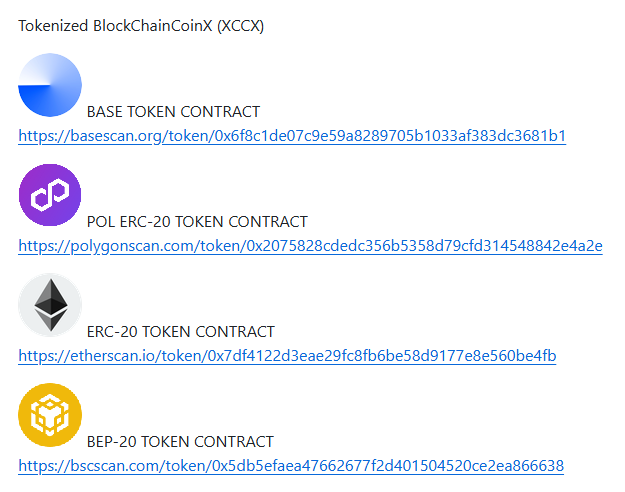Viewport: 625px width, 492px height.
Task: Click the Ethereum diamond logo icon
Action: point(50,305)
